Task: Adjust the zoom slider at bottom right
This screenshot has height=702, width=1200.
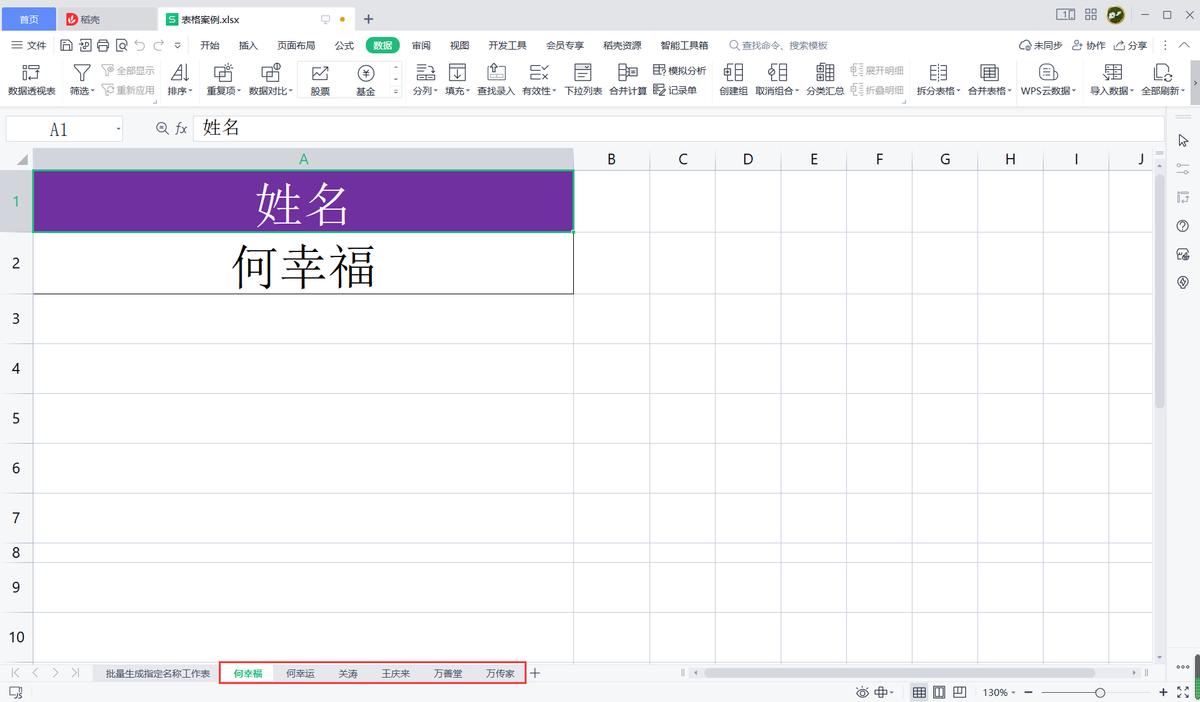Action: (x=1099, y=691)
